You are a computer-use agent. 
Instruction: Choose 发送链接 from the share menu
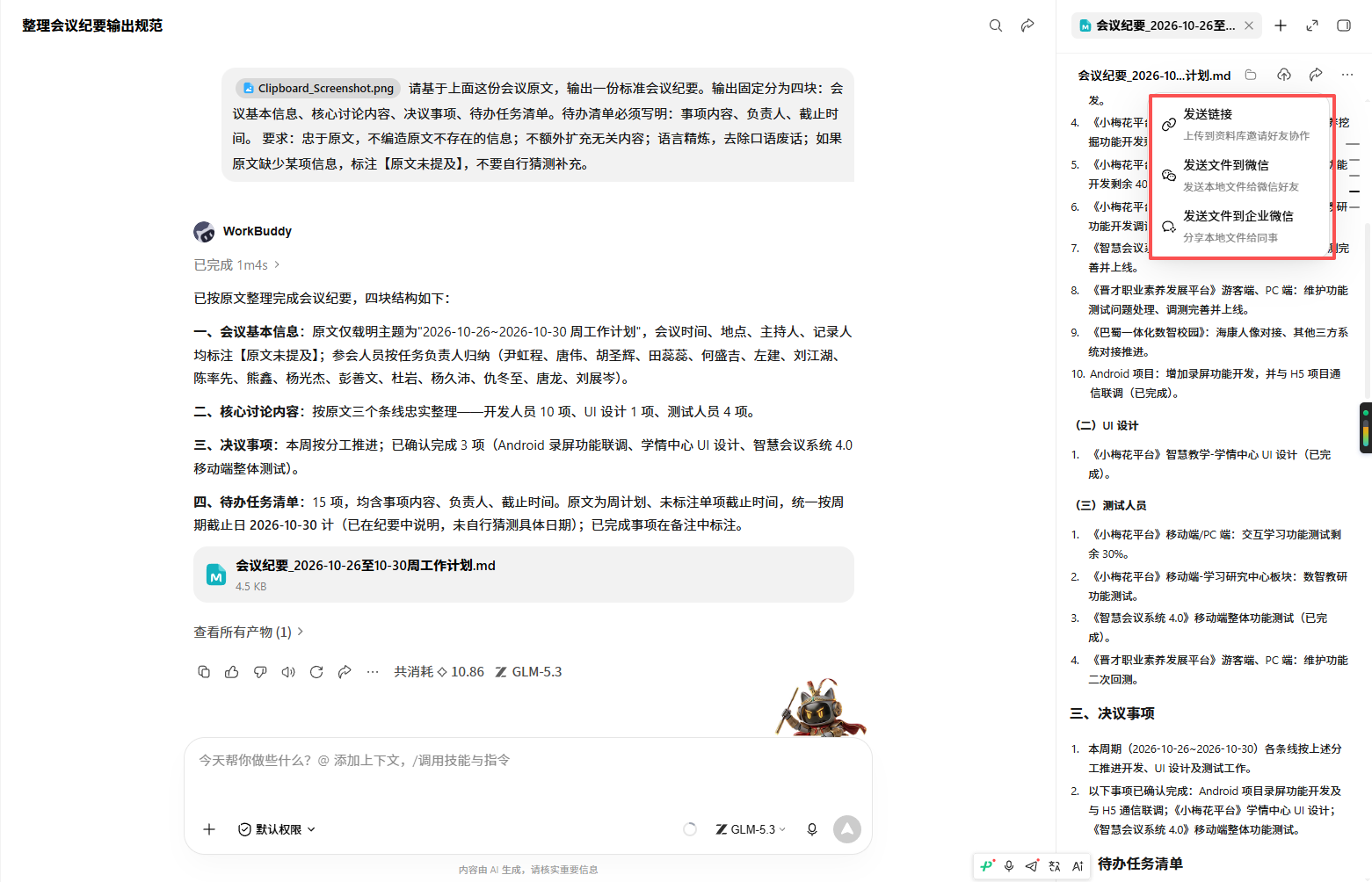point(1242,124)
